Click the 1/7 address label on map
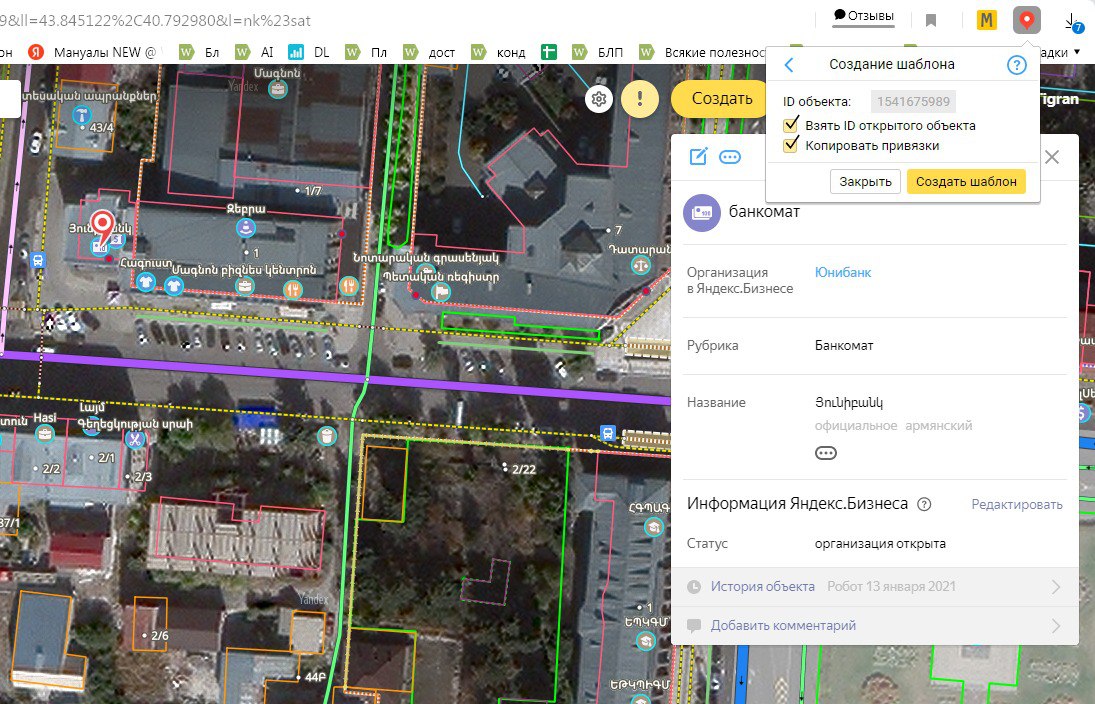 point(313,191)
